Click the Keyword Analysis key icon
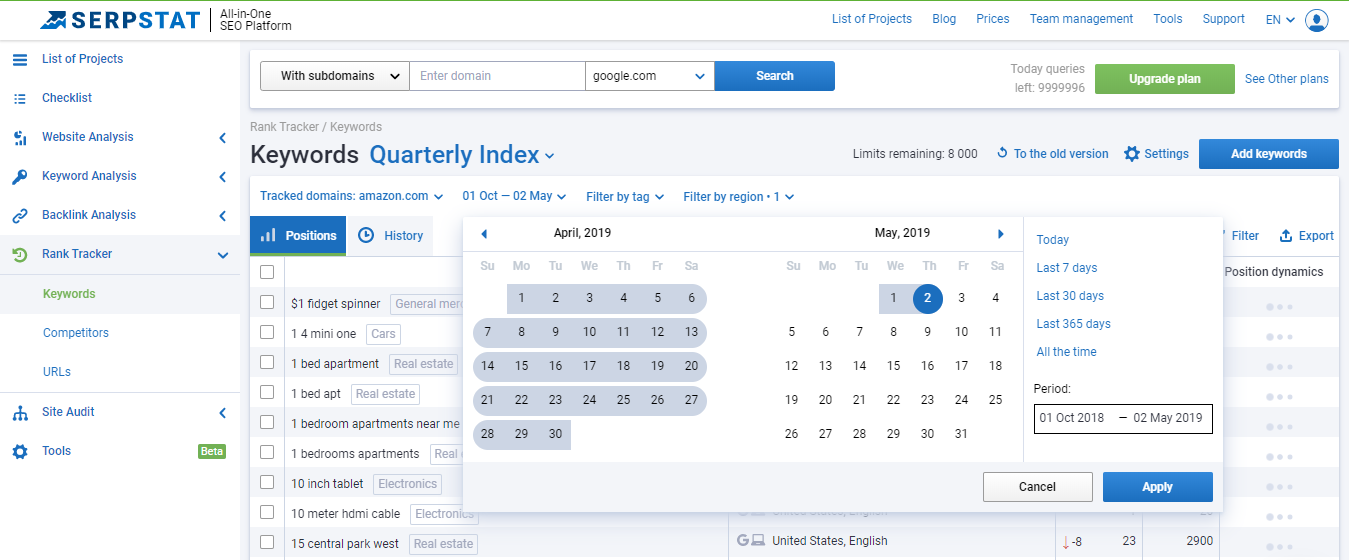Viewport: 1349px width, 560px height. tap(20, 176)
